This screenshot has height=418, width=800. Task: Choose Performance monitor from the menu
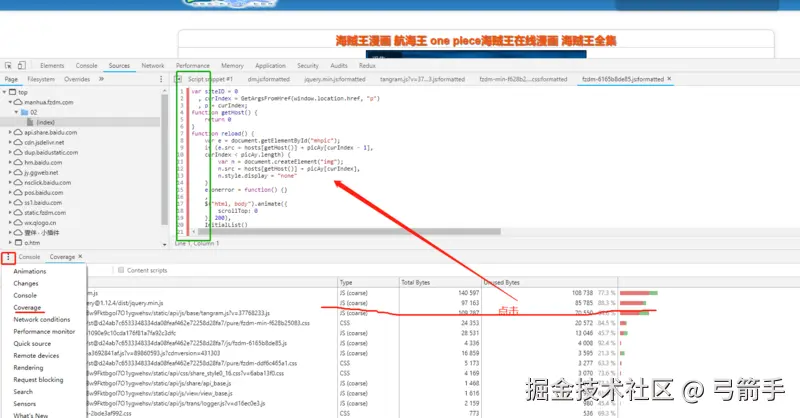(x=44, y=331)
